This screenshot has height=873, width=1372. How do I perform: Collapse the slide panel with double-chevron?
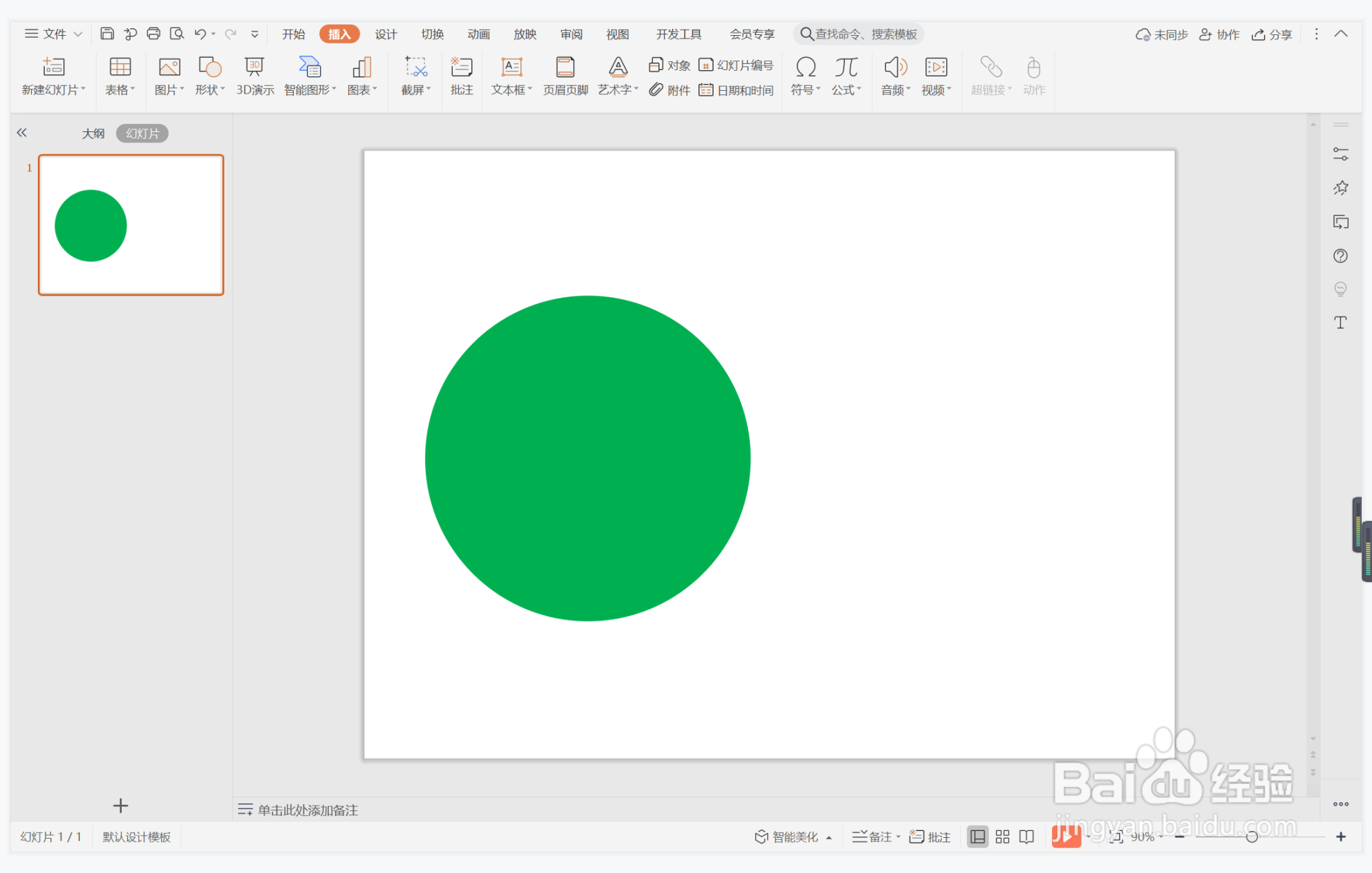click(22, 133)
